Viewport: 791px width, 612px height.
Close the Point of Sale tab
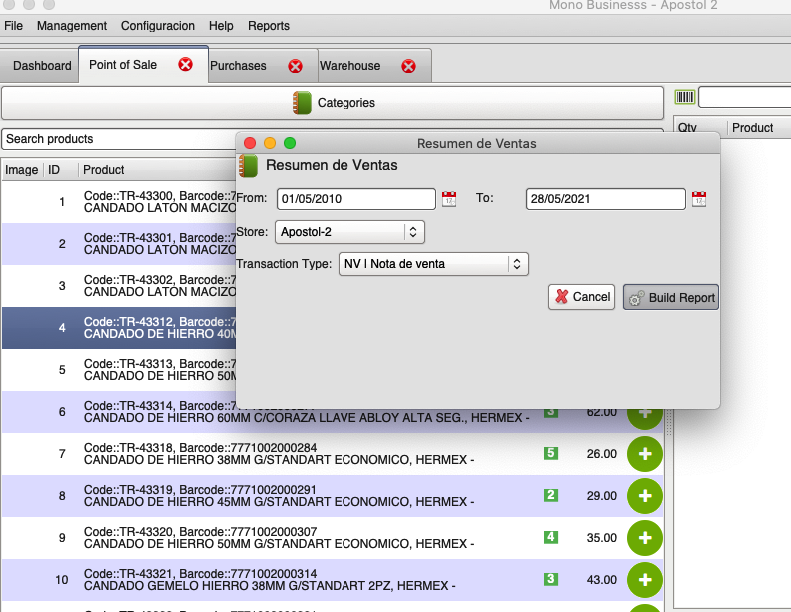click(x=185, y=65)
